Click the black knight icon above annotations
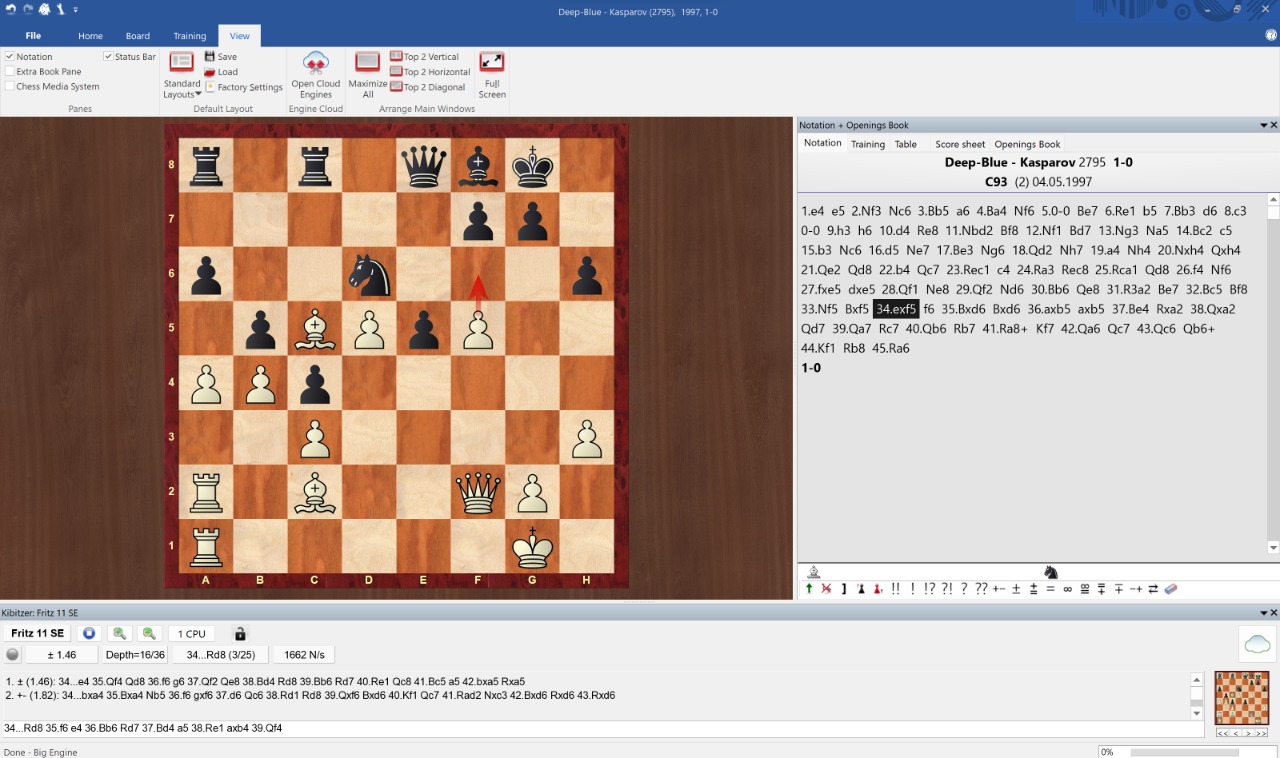Image resolution: width=1280 pixels, height=758 pixels. pos(1051,572)
